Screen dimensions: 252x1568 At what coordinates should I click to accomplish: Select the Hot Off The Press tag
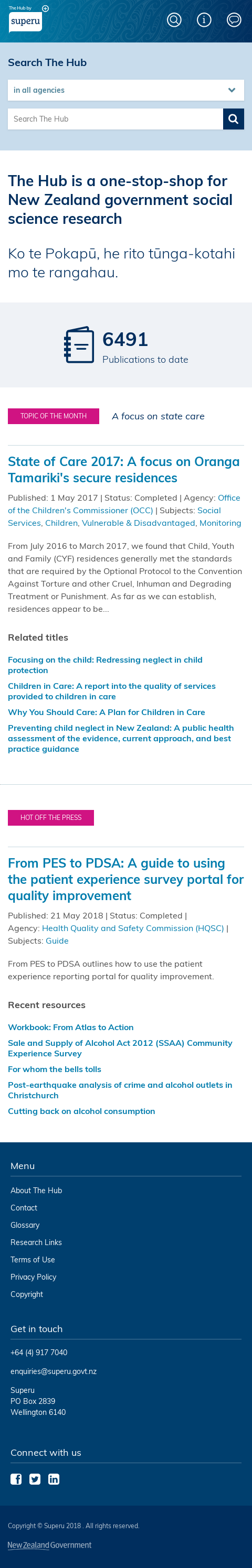(x=50, y=817)
